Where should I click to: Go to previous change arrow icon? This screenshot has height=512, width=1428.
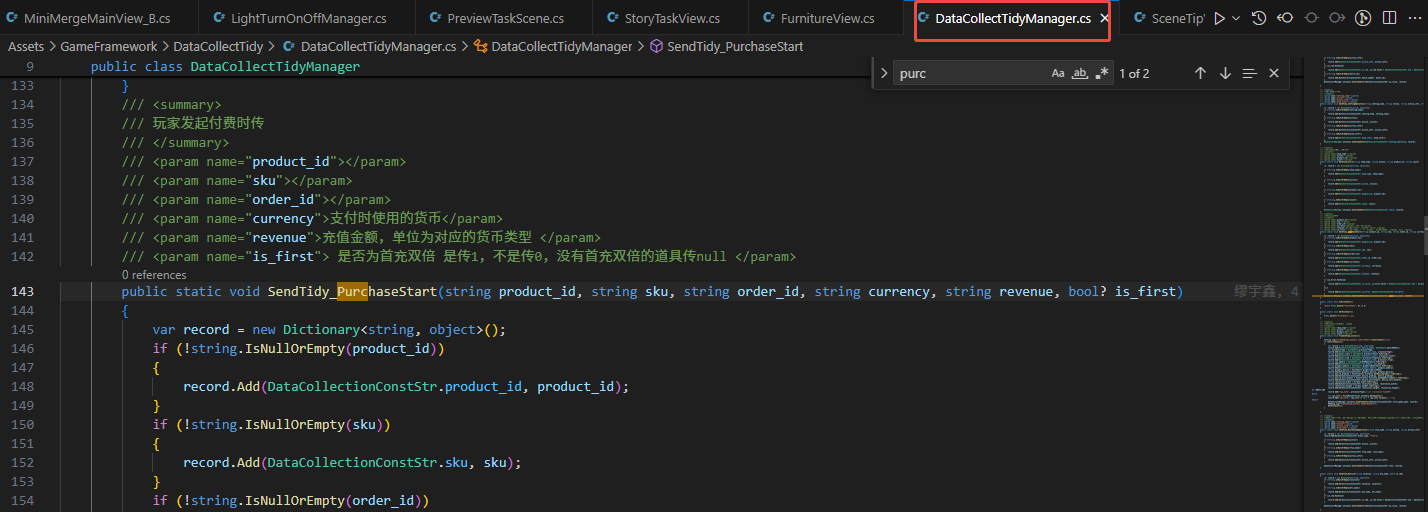coord(1285,18)
